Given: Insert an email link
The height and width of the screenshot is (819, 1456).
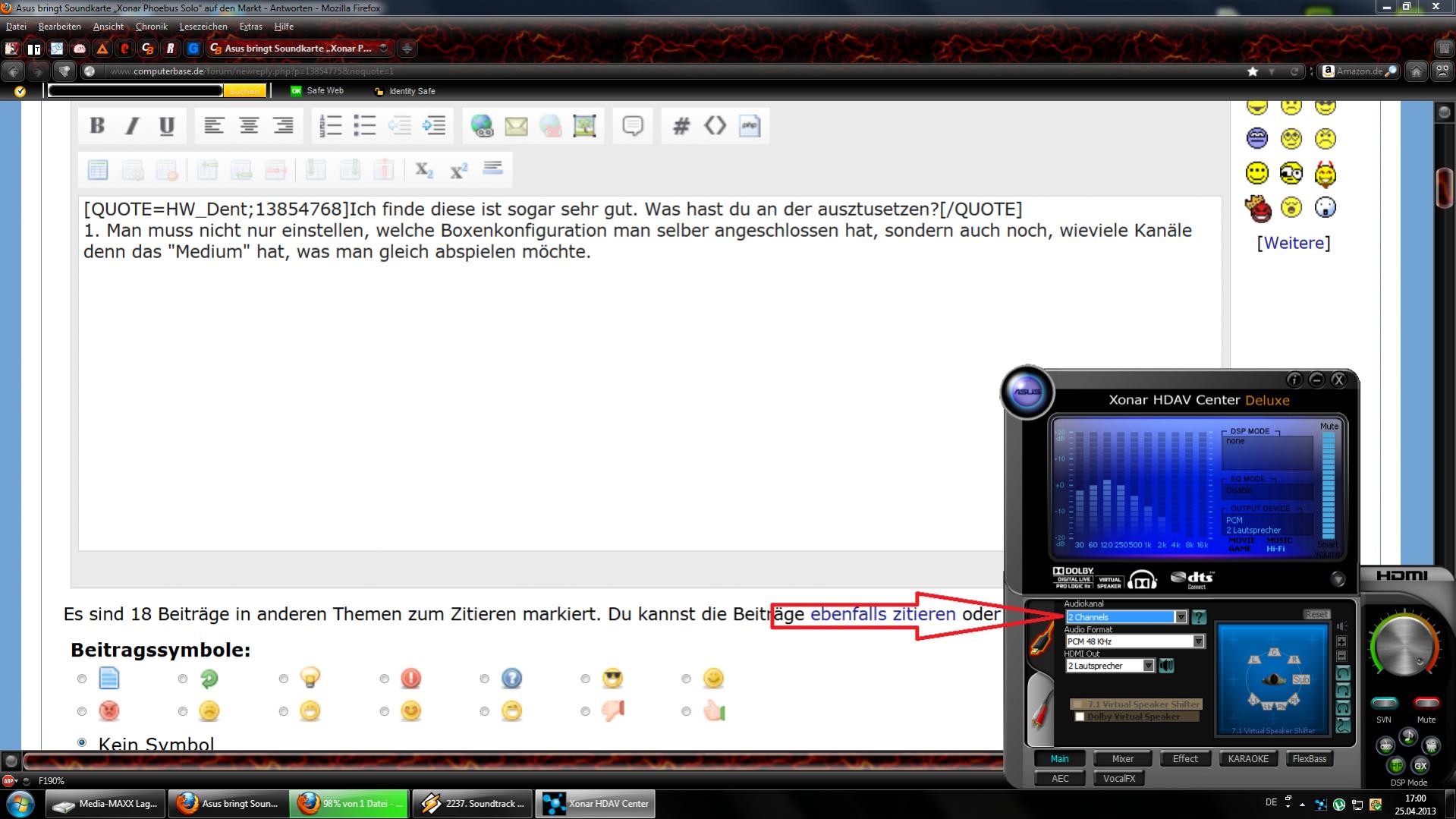Looking at the screenshot, I should (x=516, y=125).
